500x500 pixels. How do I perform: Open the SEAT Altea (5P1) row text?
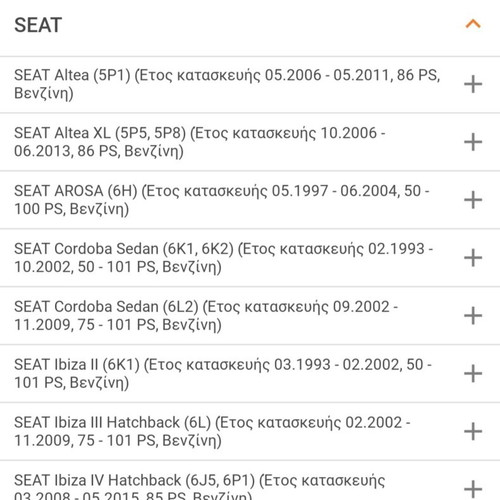pyautogui.click(x=227, y=84)
